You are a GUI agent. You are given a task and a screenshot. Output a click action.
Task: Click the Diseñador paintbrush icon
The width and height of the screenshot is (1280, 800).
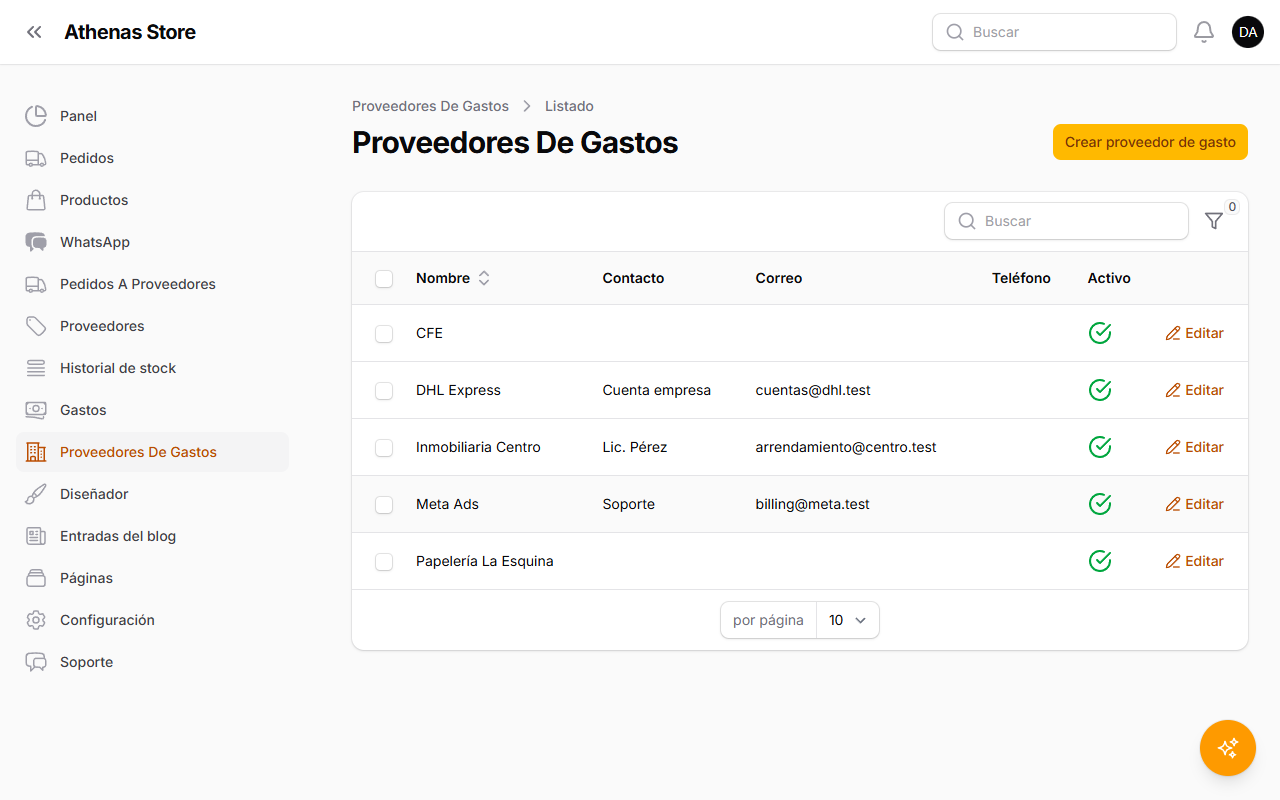coord(36,494)
